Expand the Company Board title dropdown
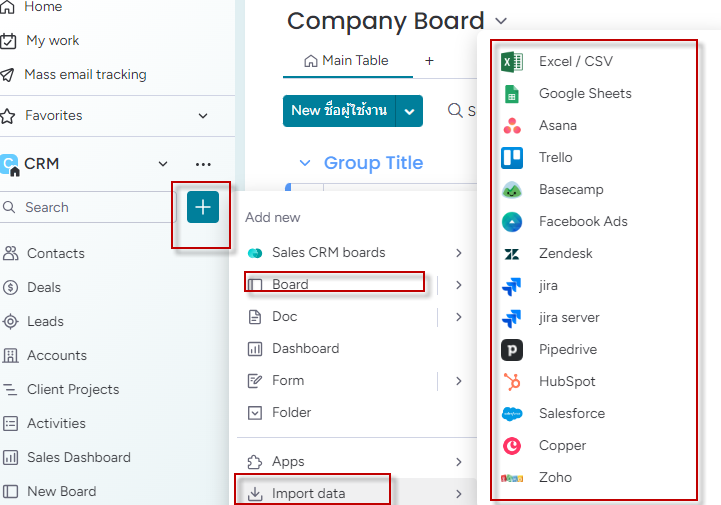The width and height of the screenshot is (721, 505). 501,21
